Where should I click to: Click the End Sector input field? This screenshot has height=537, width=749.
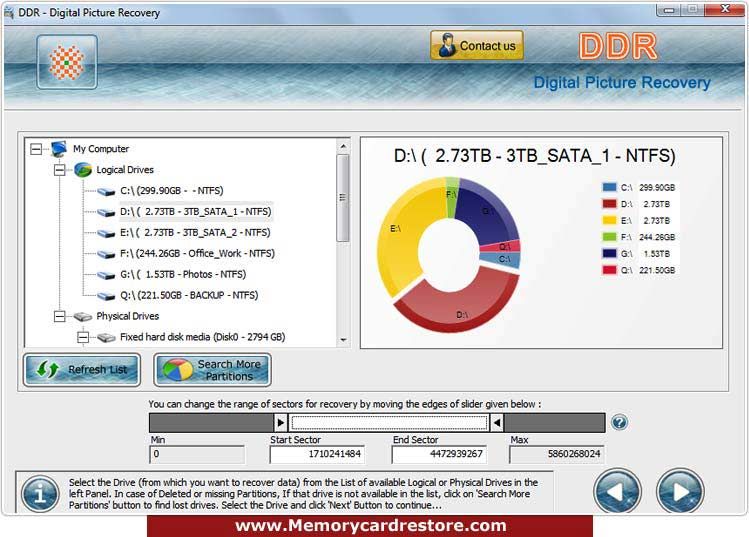(439, 454)
